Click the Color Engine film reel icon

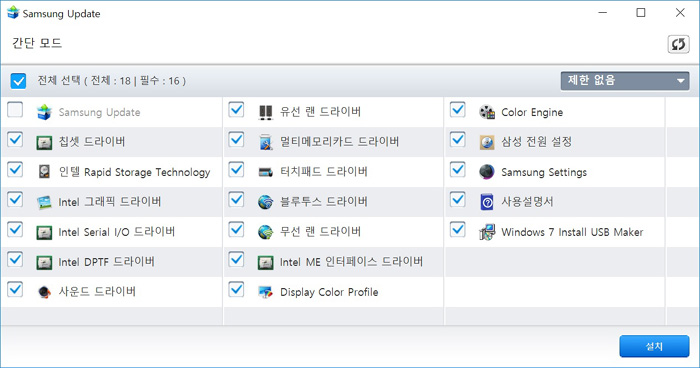(x=487, y=112)
